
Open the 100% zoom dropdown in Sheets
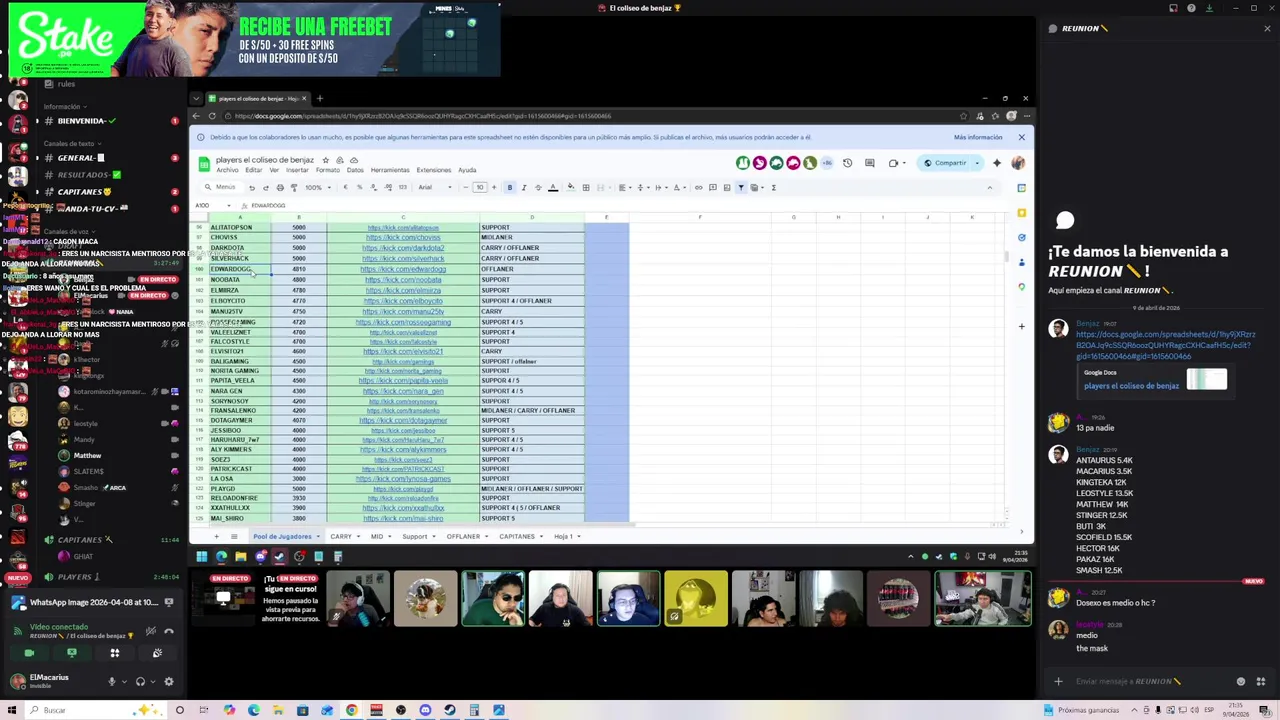tap(317, 187)
